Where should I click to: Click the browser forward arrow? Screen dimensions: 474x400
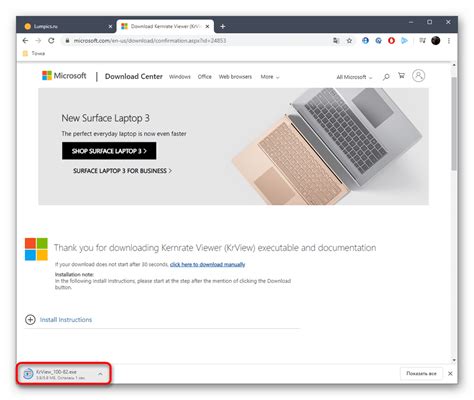pyautogui.click(x=38, y=40)
